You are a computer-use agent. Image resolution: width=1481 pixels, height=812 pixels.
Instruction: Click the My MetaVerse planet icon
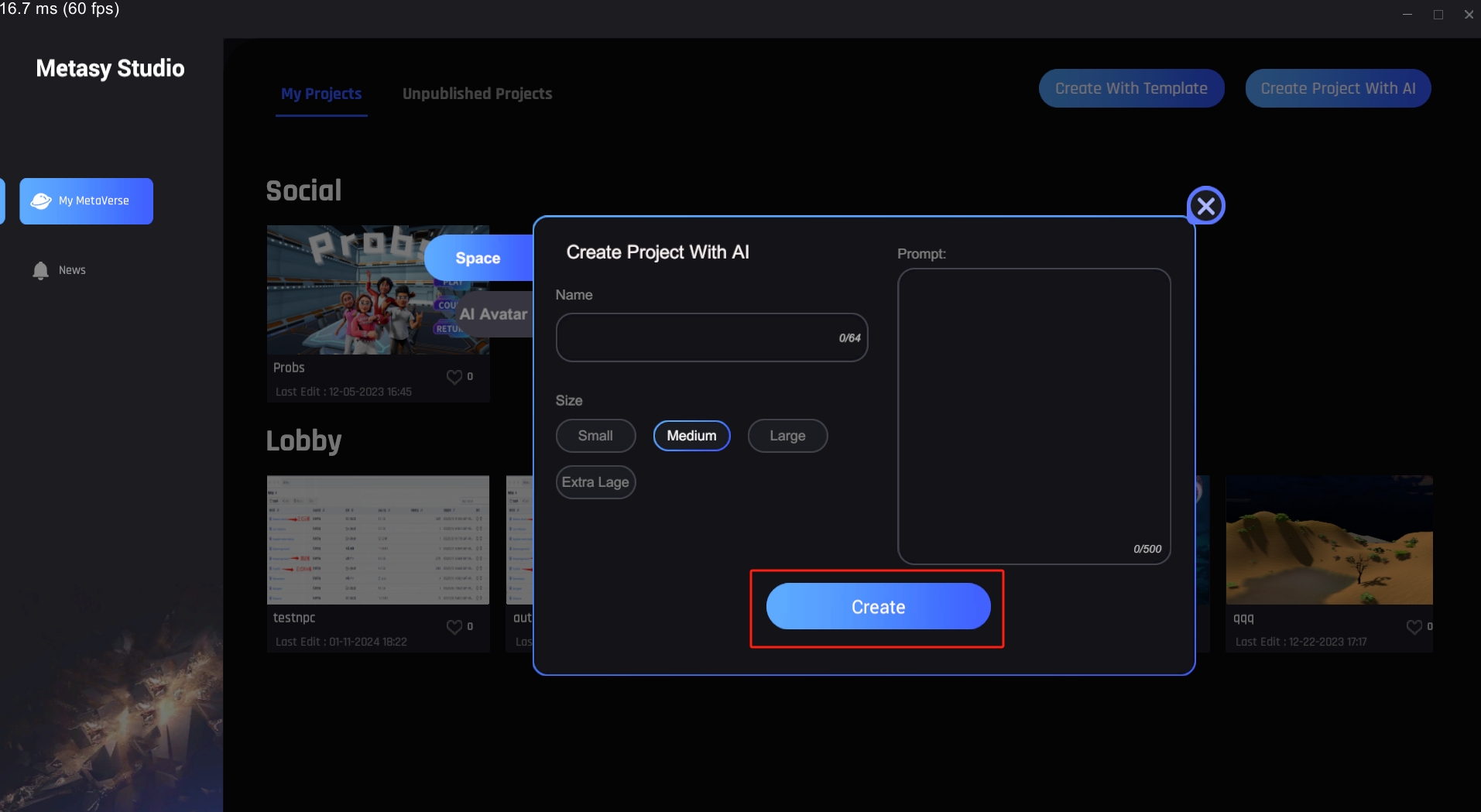point(40,201)
